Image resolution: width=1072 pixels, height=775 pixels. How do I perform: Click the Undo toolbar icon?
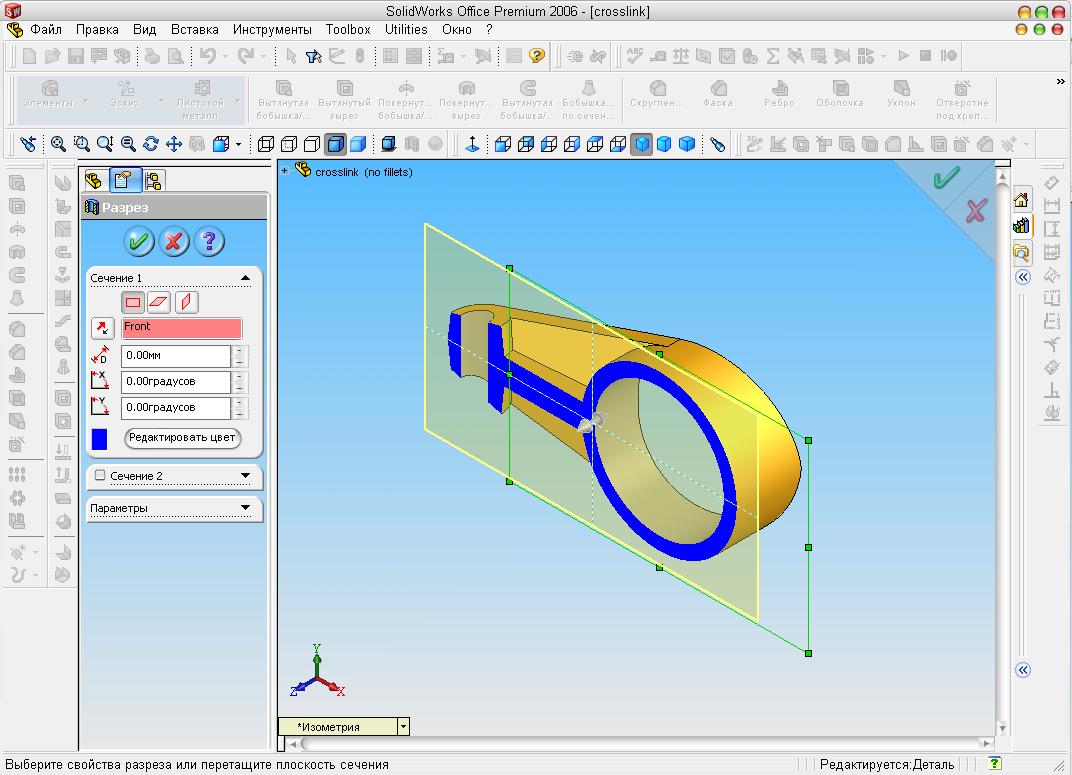(208, 55)
